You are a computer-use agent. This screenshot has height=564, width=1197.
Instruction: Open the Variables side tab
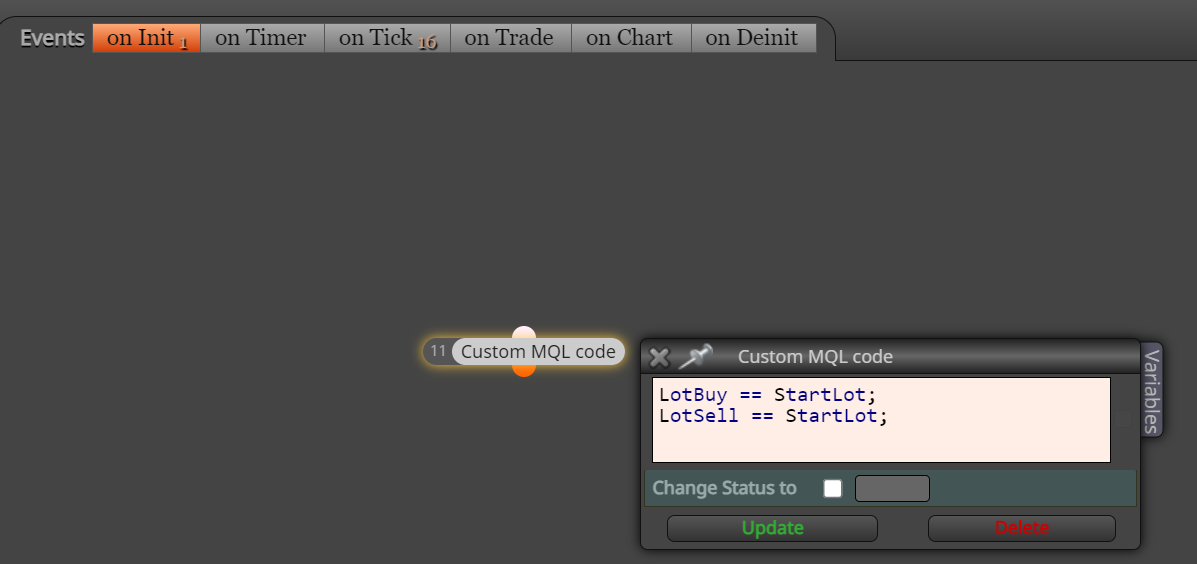tap(1151, 389)
